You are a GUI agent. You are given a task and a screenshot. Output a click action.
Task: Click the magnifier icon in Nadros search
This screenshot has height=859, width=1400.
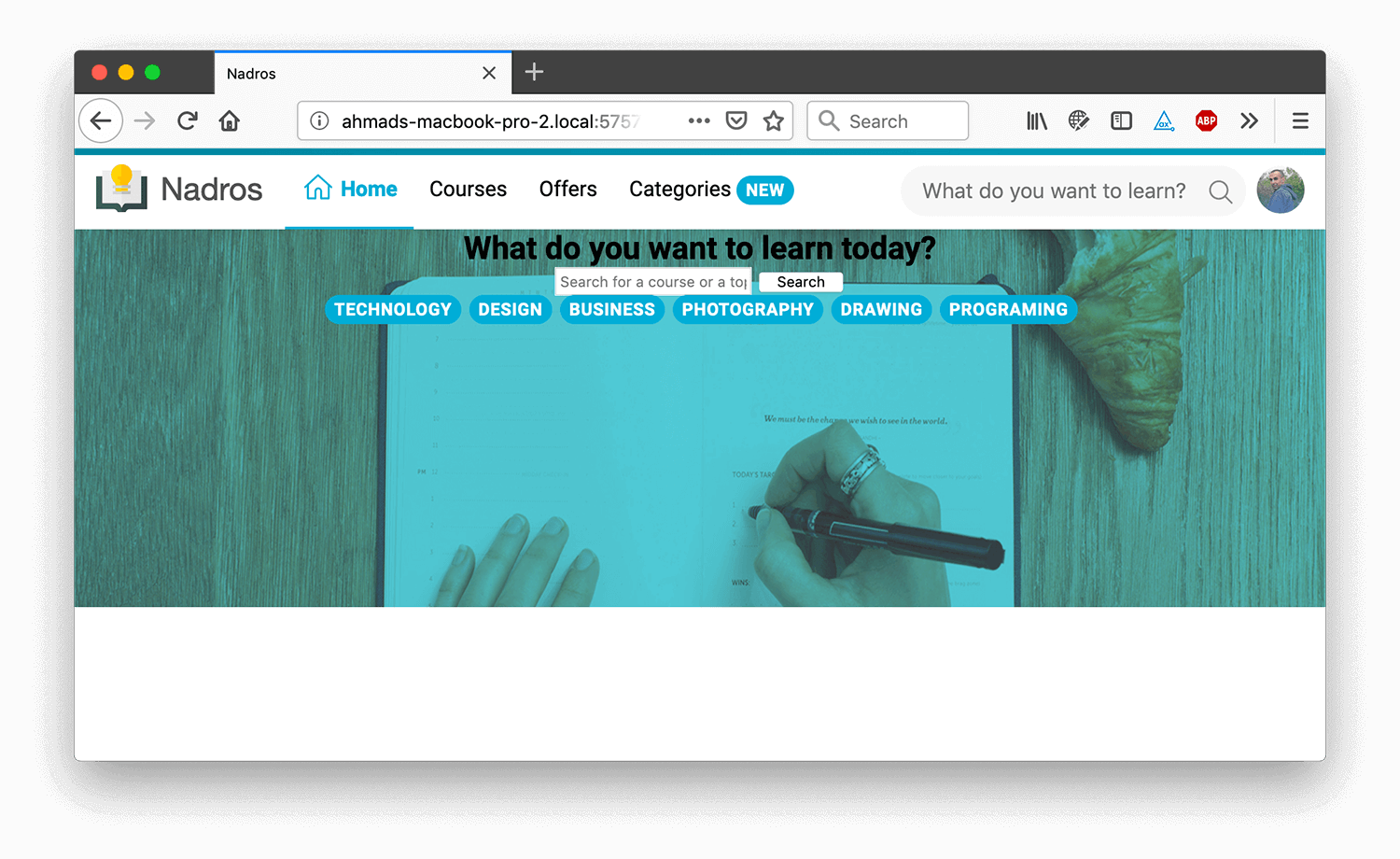(x=1220, y=191)
